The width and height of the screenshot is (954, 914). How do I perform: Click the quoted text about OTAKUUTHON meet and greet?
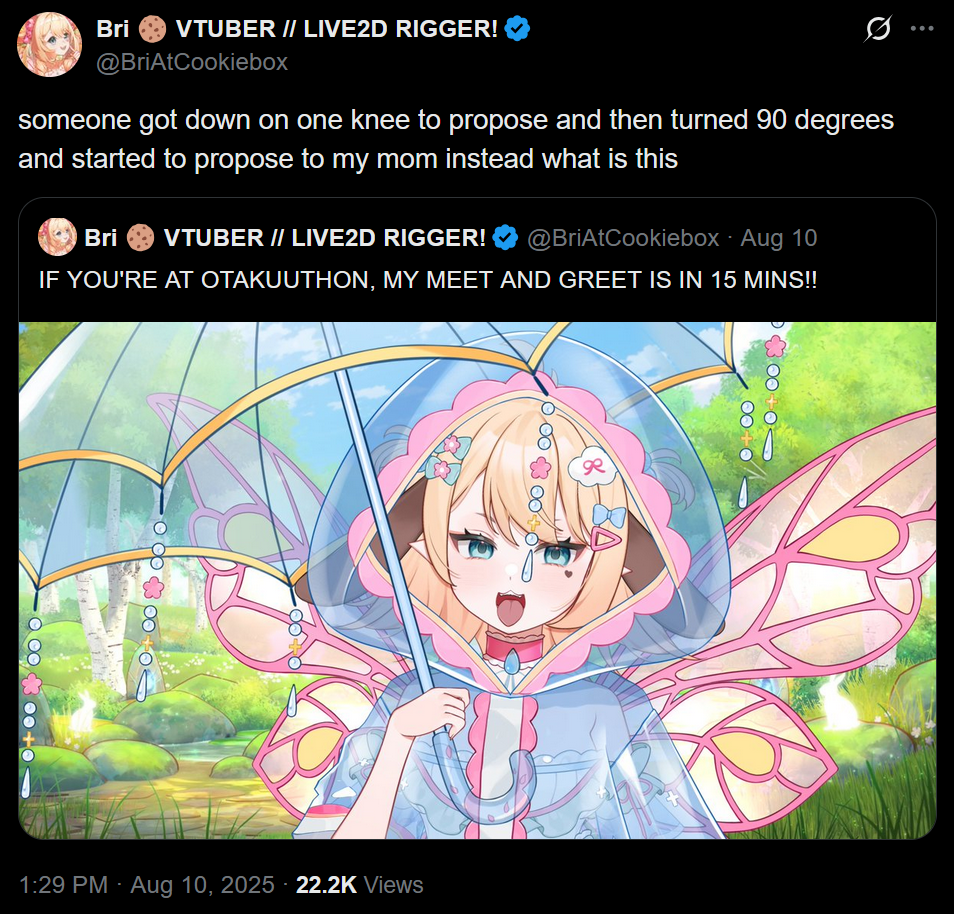pyautogui.click(x=428, y=280)
